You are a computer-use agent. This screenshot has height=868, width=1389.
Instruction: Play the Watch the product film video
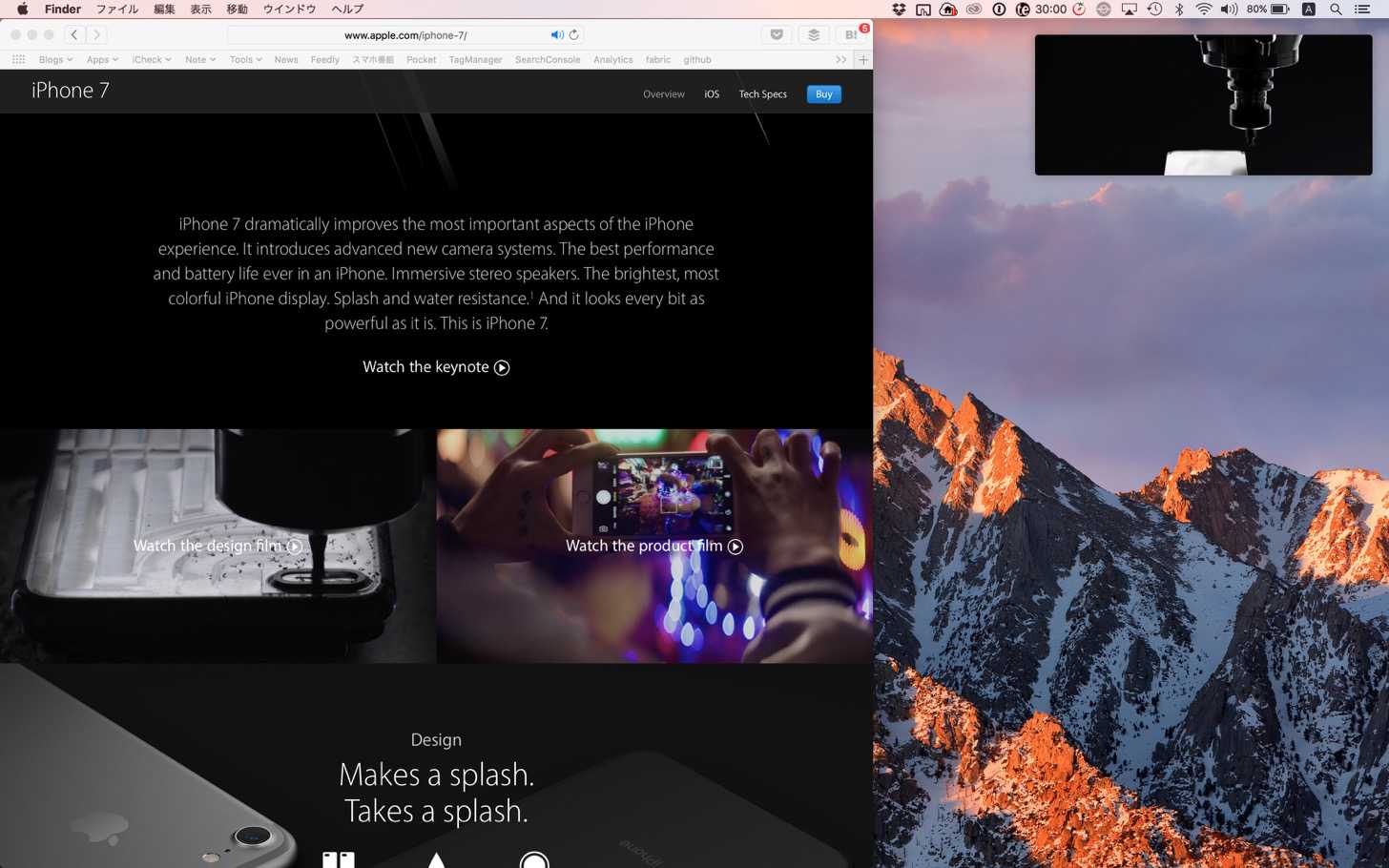coord(654,546)
